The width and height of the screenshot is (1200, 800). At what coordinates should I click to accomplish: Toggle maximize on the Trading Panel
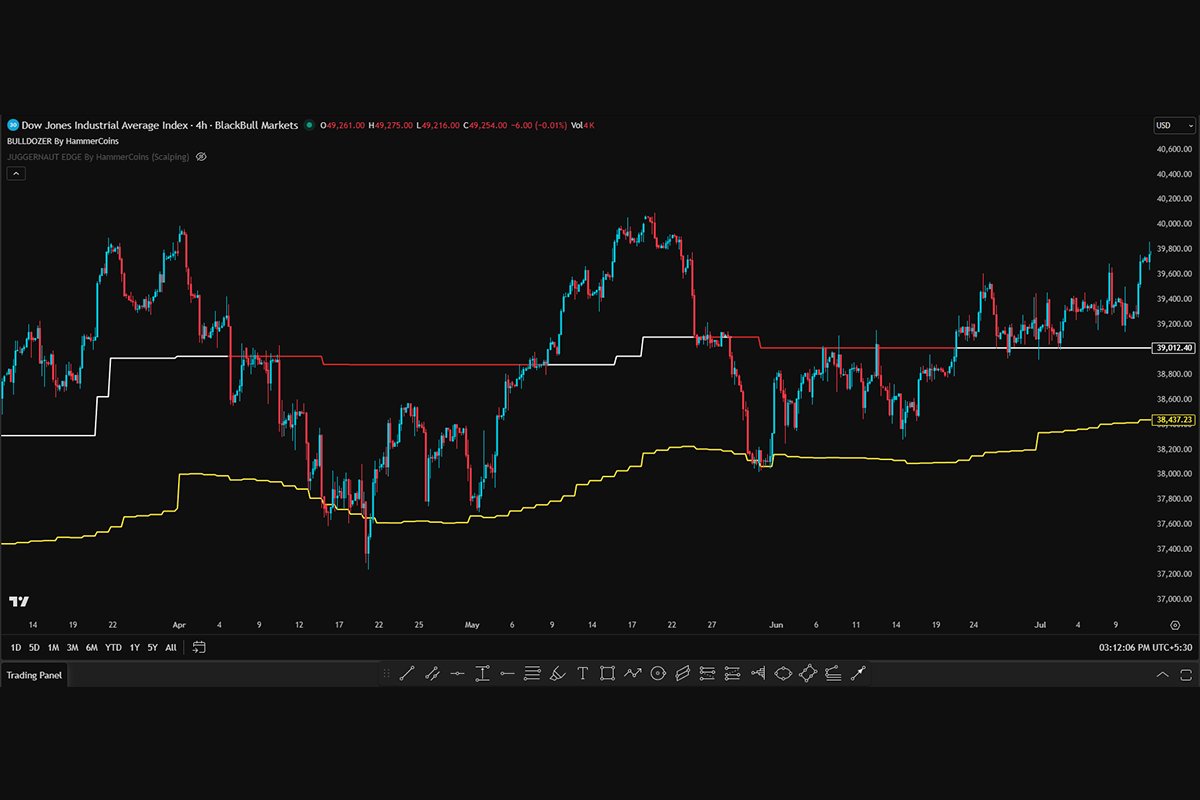(x=1185, y=675)
